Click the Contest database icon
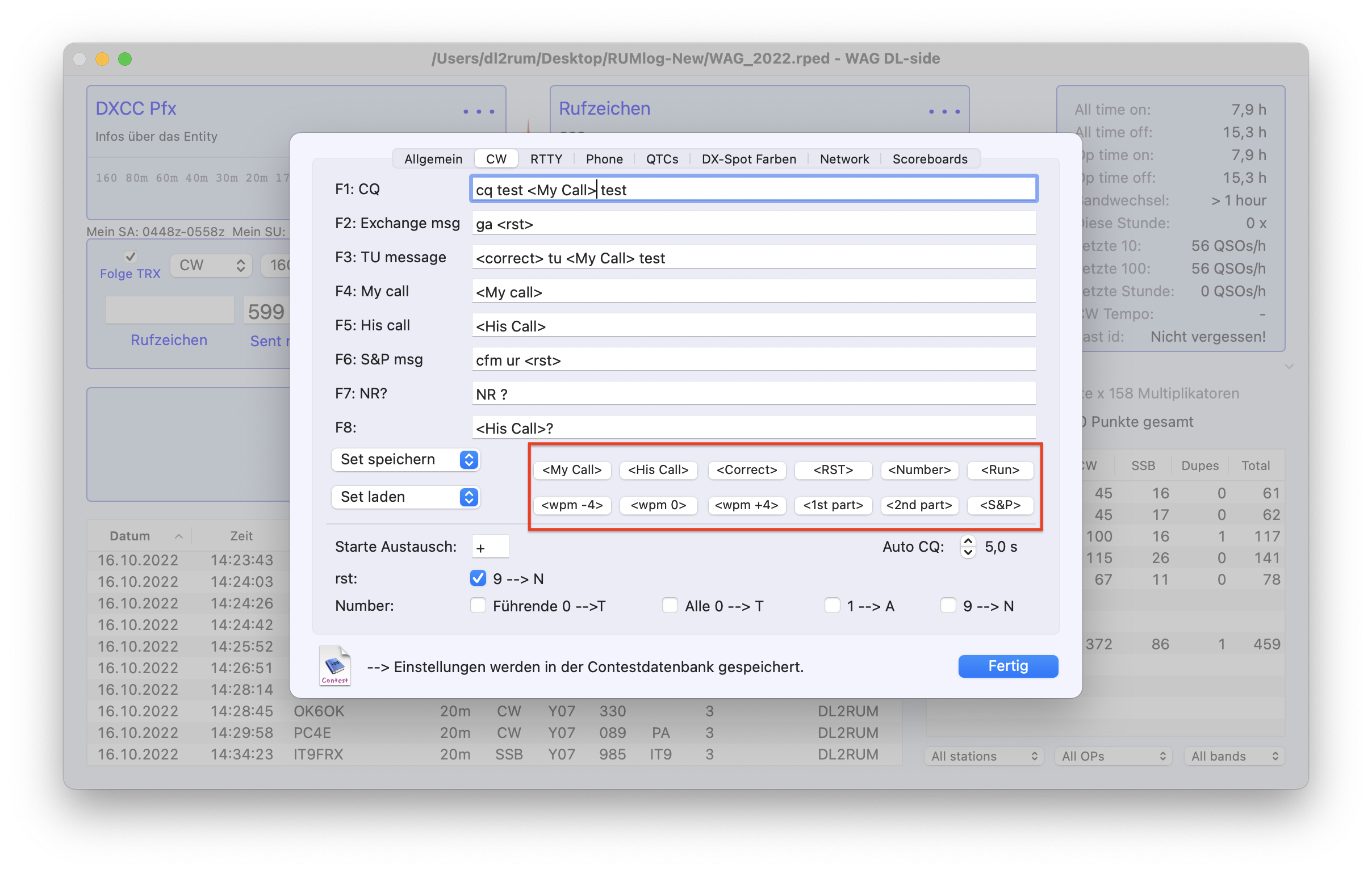 point(334,666)
